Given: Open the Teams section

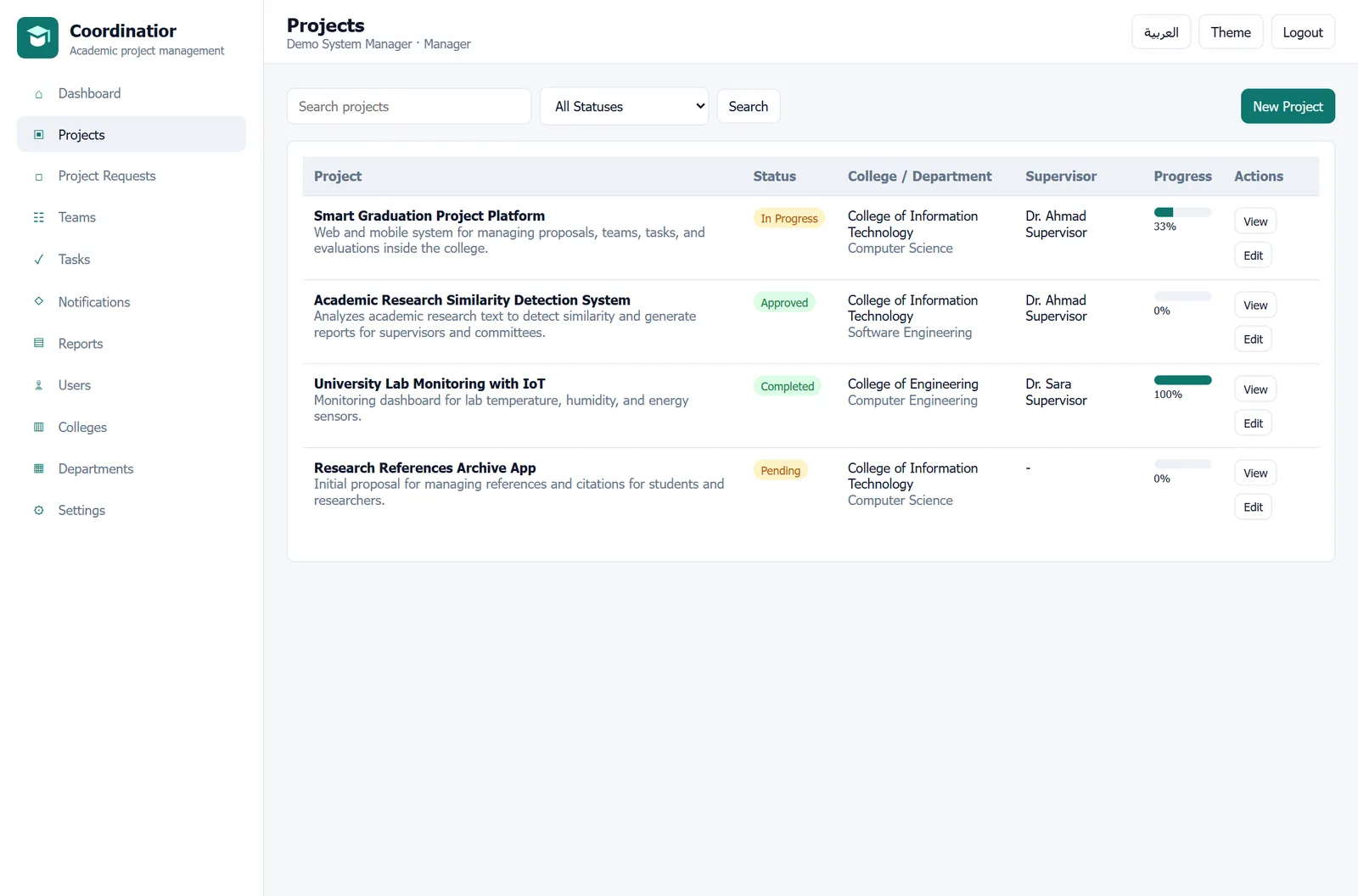Looking at the screenshot, I should click(x=132, y=217).
